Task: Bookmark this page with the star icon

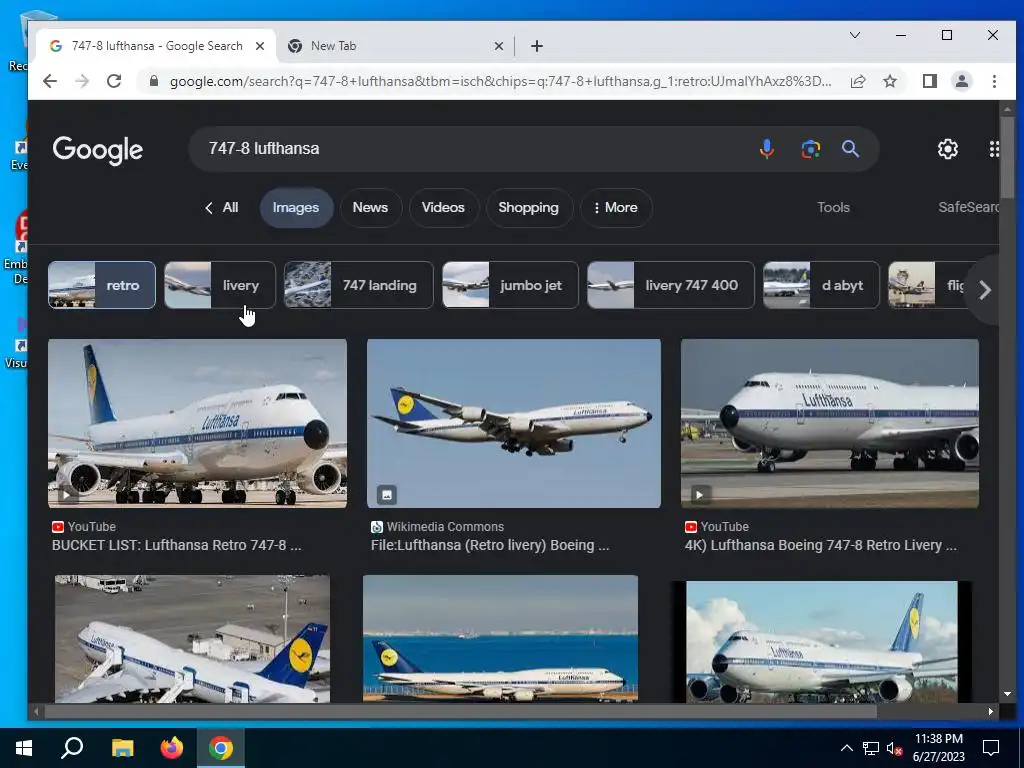Action: click(889, 81)
